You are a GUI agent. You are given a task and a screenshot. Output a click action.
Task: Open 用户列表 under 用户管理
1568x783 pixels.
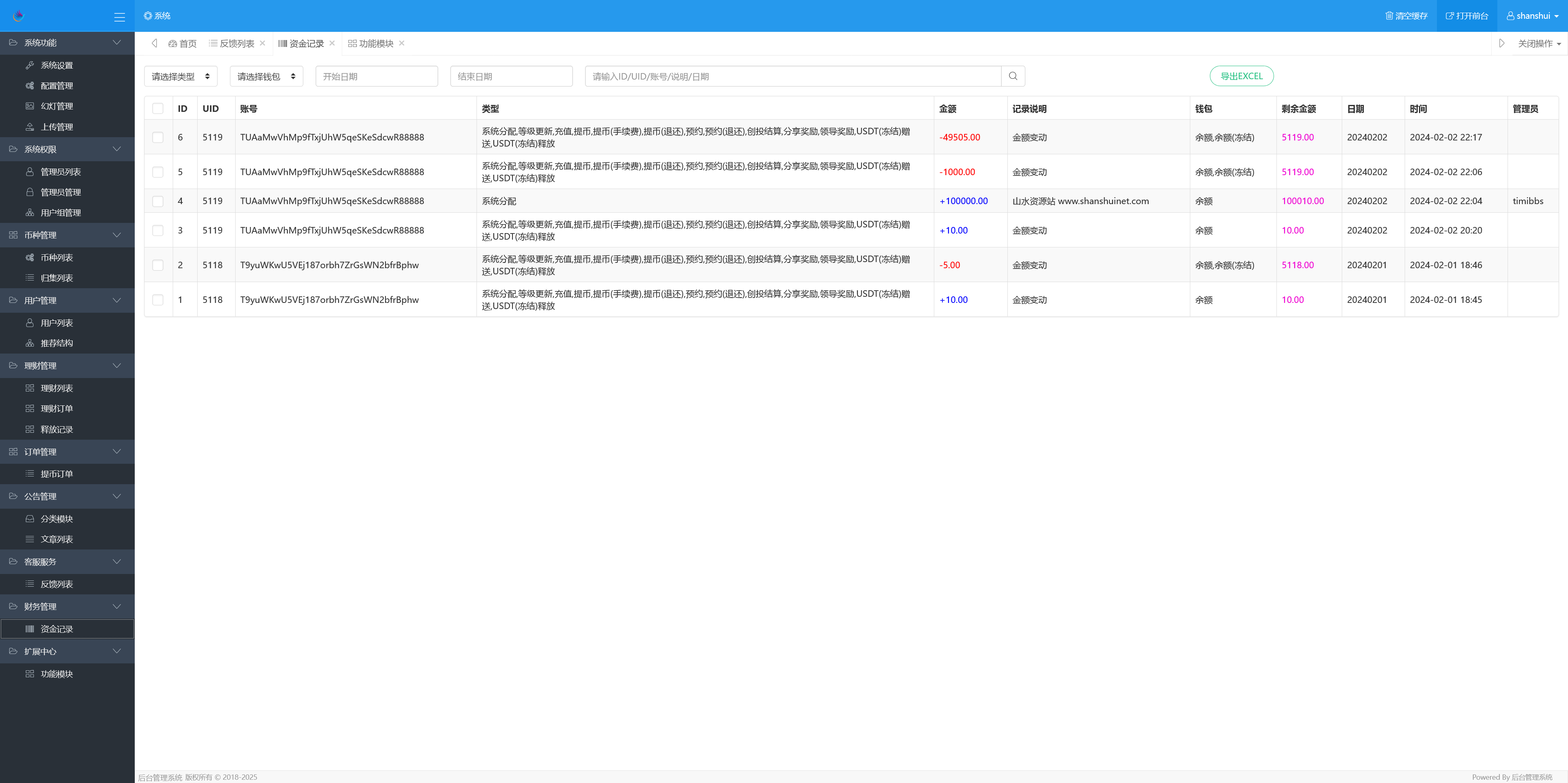[x=58, y=323]
